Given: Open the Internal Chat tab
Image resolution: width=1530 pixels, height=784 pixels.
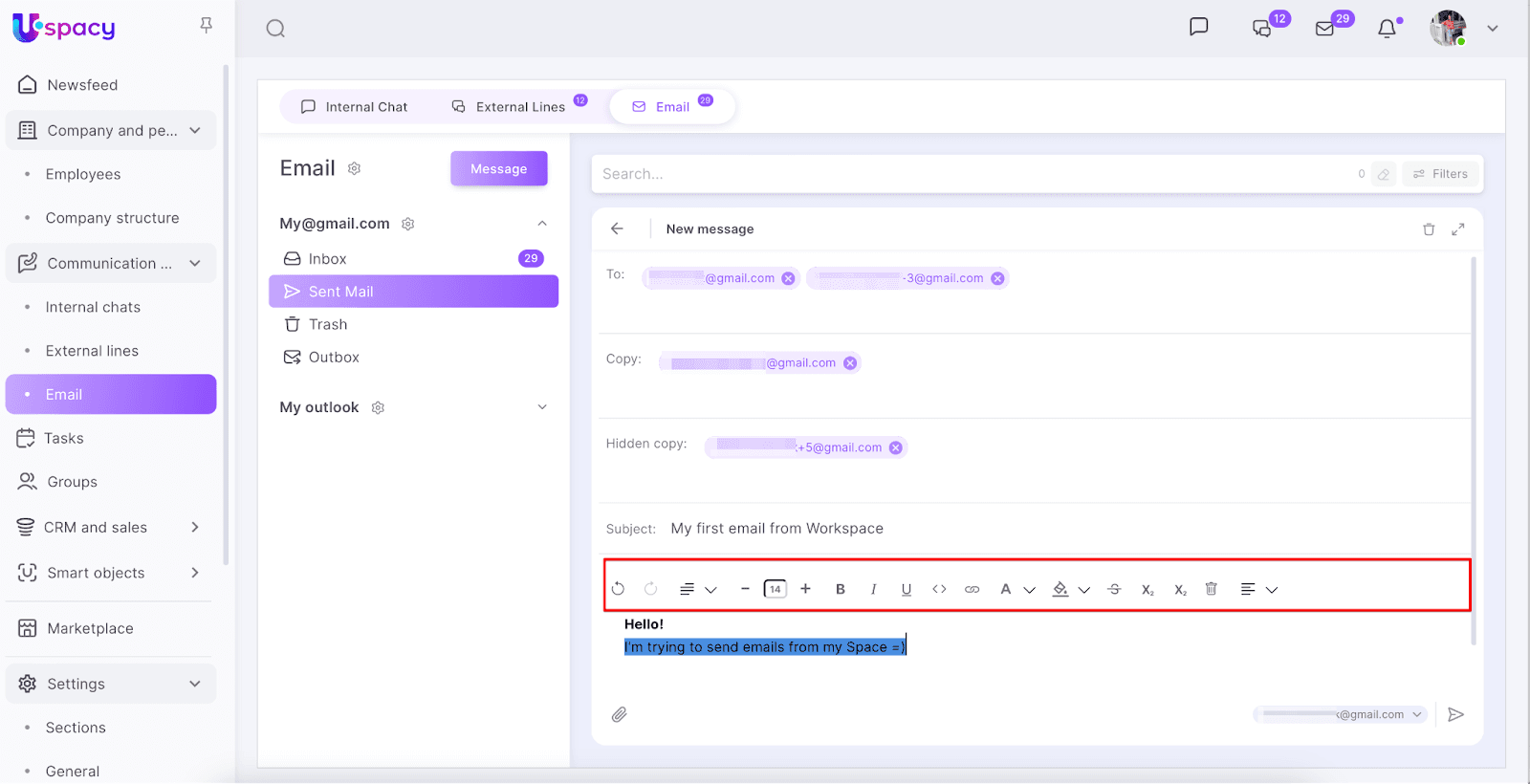Looking at the screenshot, I should (355, 107).
